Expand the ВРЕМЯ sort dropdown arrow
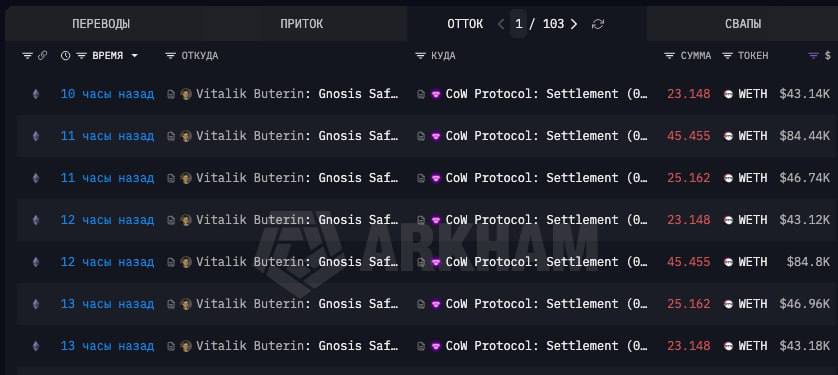 tap(134, 56)
